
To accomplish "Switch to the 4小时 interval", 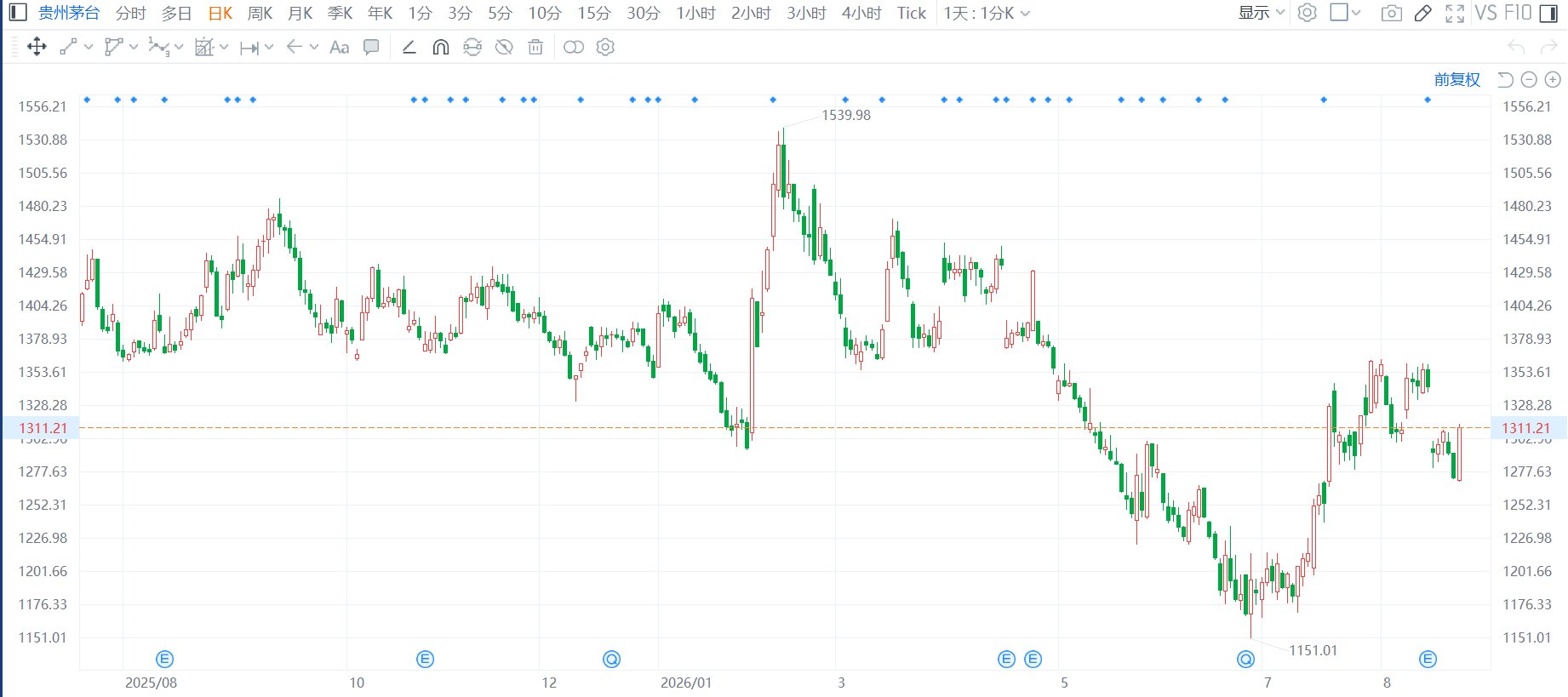I will coord(861,14).
